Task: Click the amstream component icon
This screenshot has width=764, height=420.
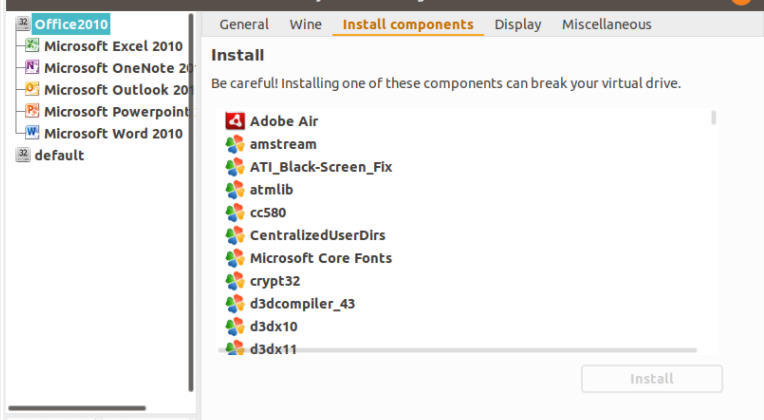Action: tap(235, 144)
